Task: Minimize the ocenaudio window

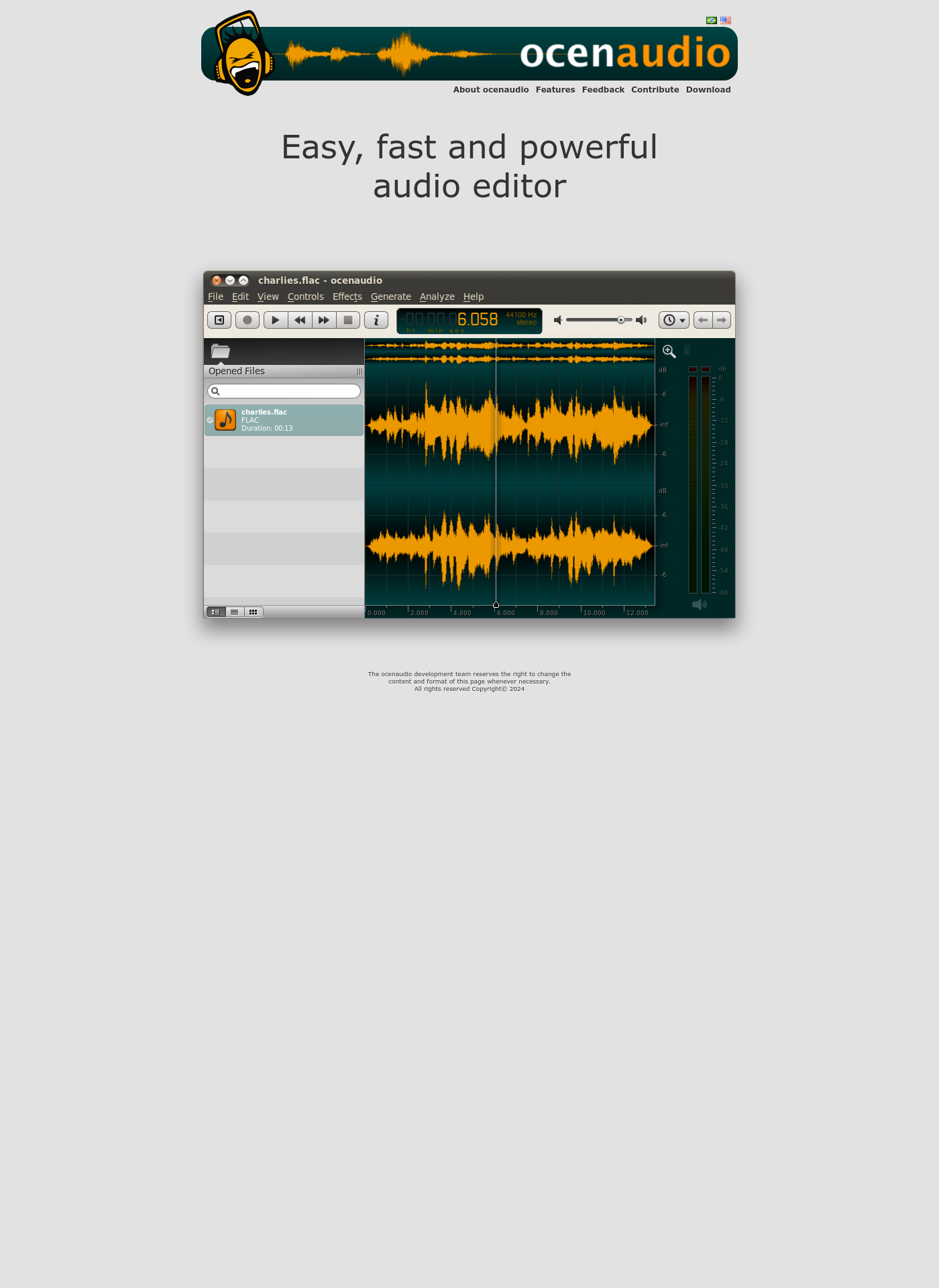Action: coord(230,280)
